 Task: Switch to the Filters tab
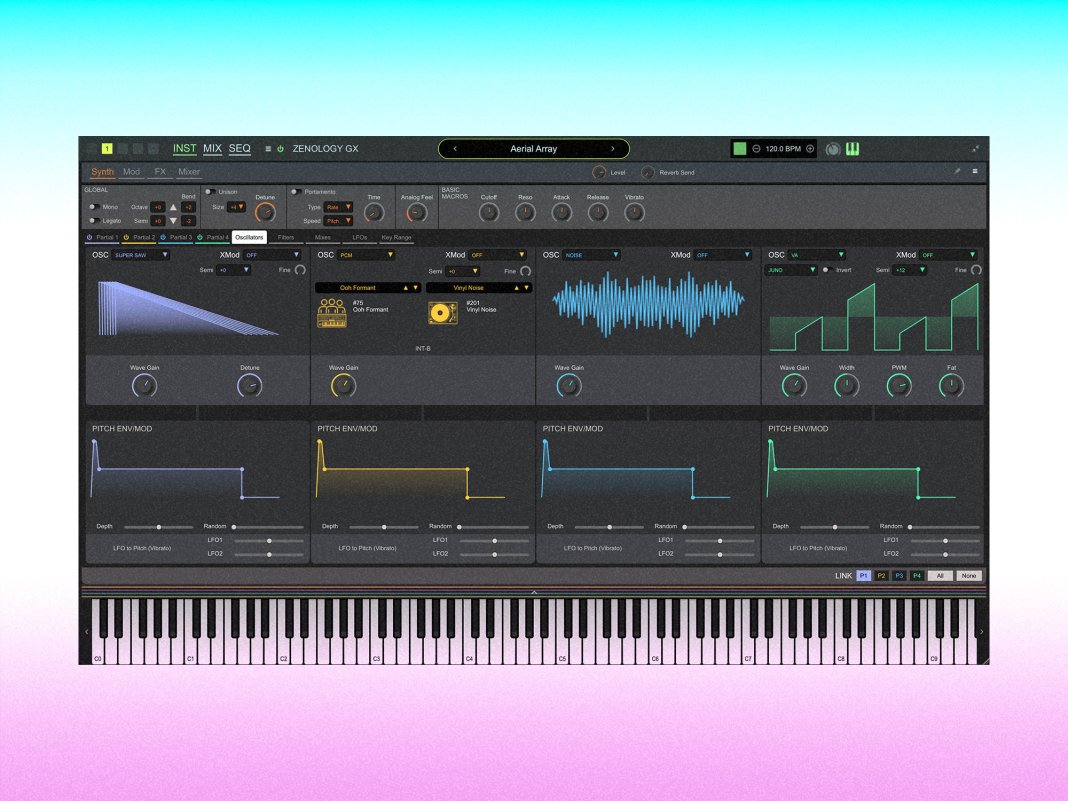(x=286, y=238)
